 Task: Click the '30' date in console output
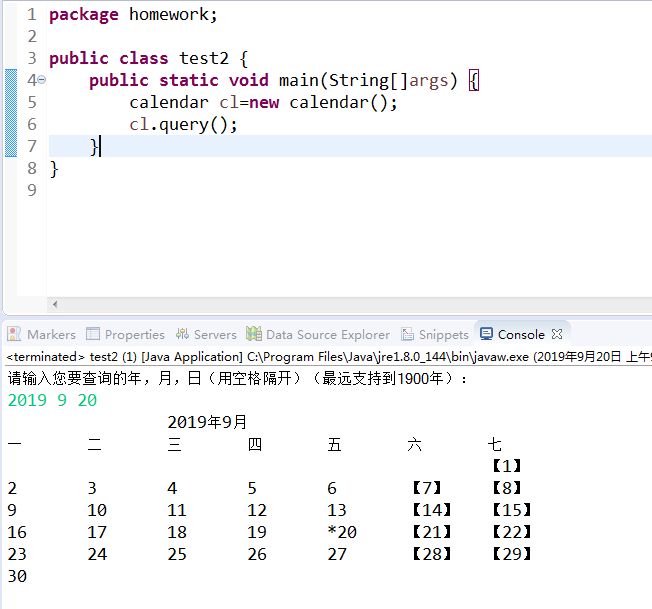coord(17,576)
